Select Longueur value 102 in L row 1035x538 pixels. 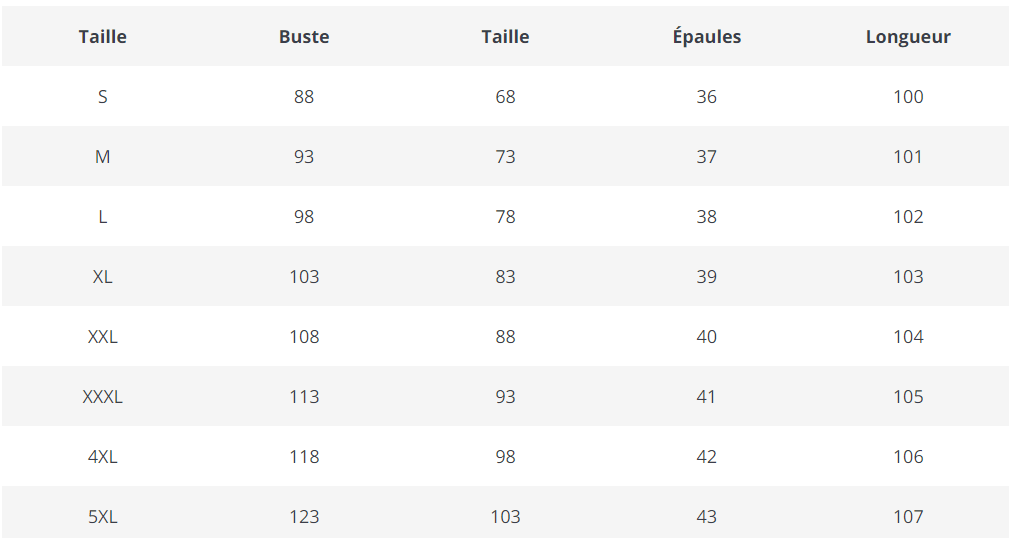908,217
